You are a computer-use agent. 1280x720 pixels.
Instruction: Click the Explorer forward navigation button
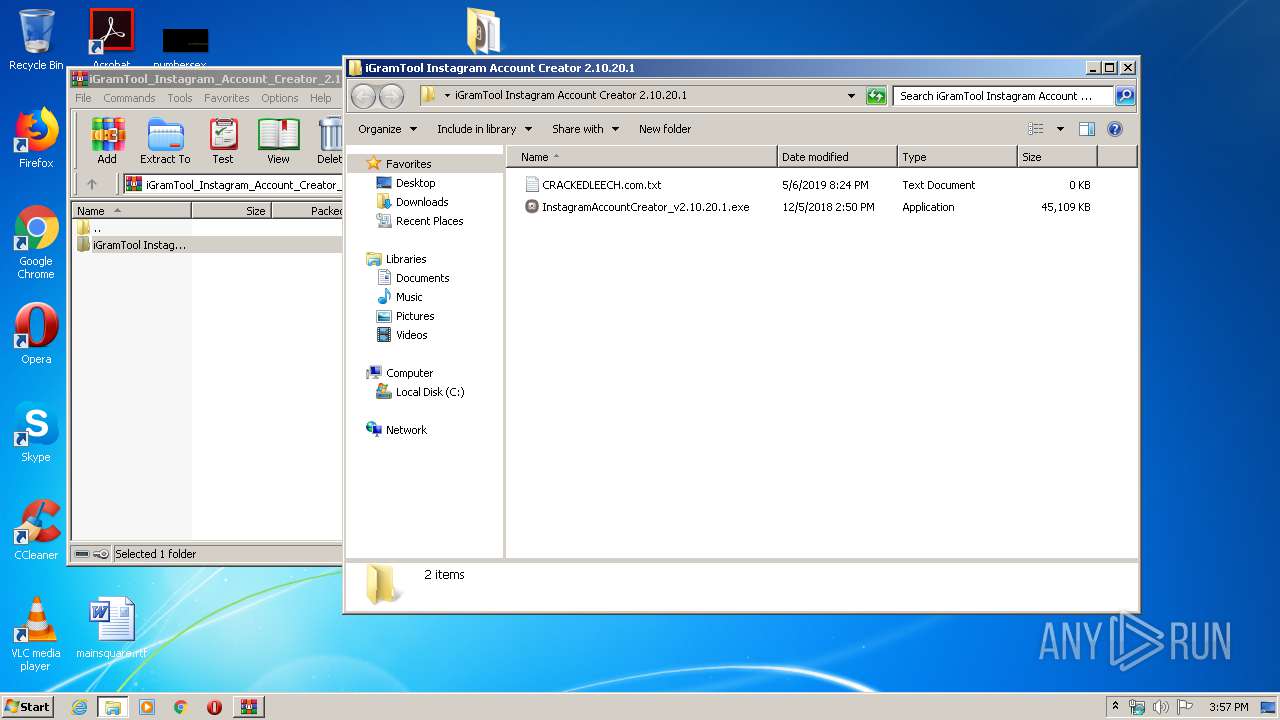[x=391, y=96]
